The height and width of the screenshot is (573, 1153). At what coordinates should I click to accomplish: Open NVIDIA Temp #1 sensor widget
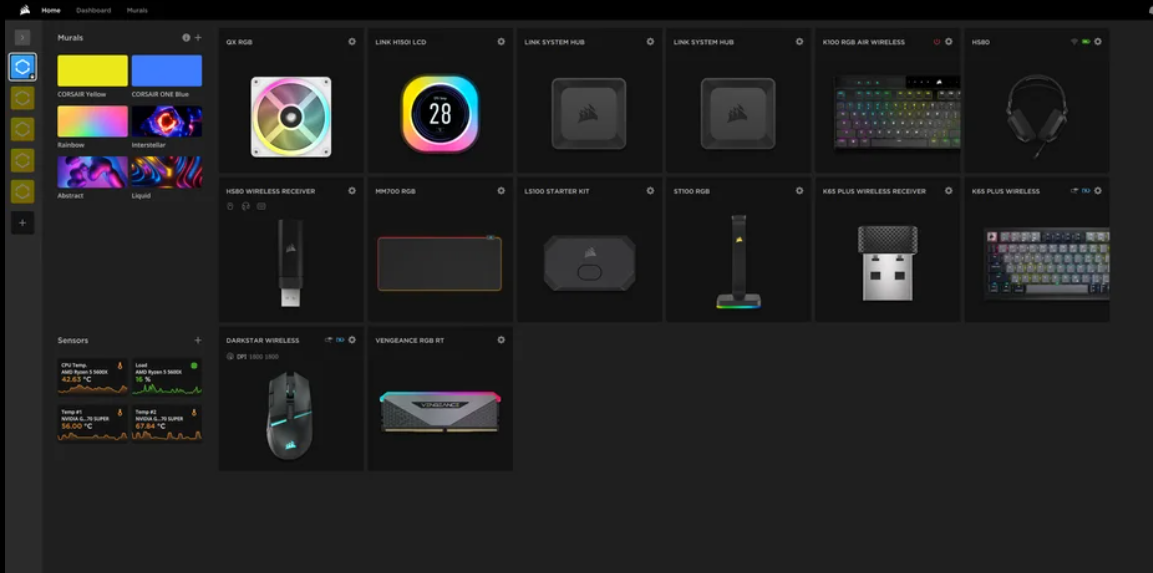point(93,424)
